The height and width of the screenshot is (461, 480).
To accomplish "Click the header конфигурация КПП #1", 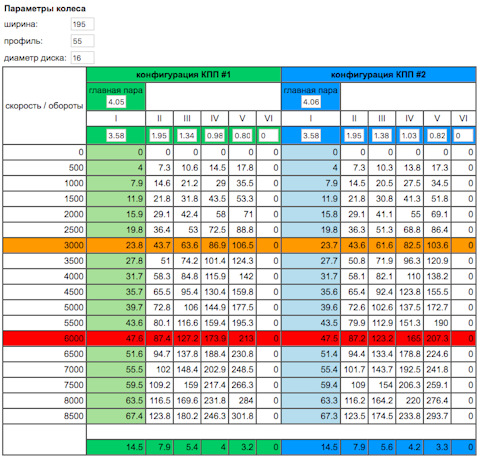I will pos(184,74).
